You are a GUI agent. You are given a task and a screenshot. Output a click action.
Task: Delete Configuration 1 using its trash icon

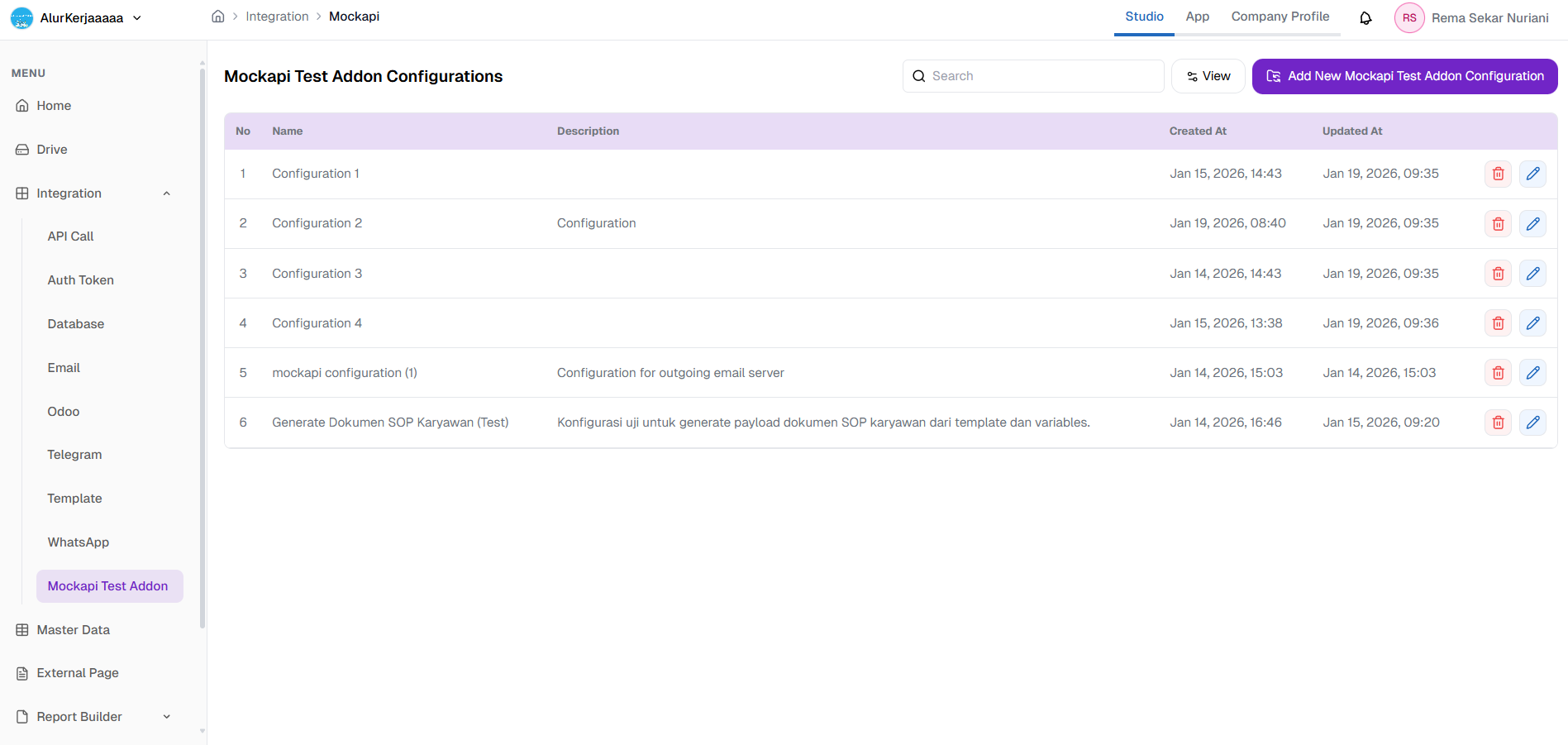(x=1498, y=174)
